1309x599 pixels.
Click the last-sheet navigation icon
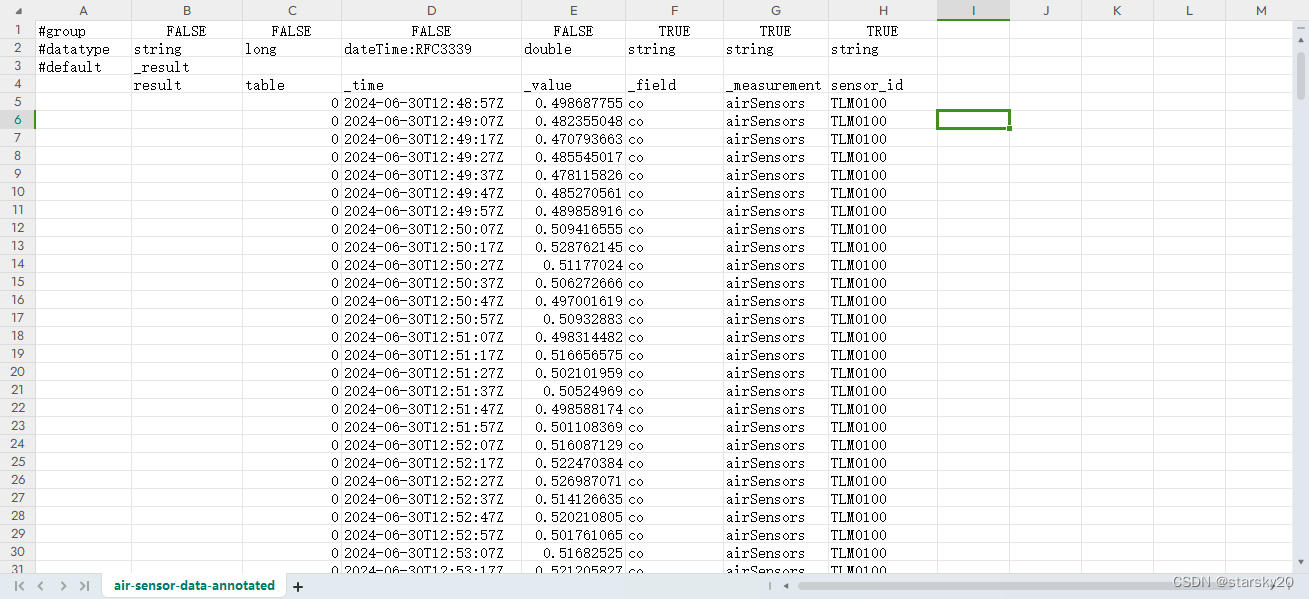85,585
